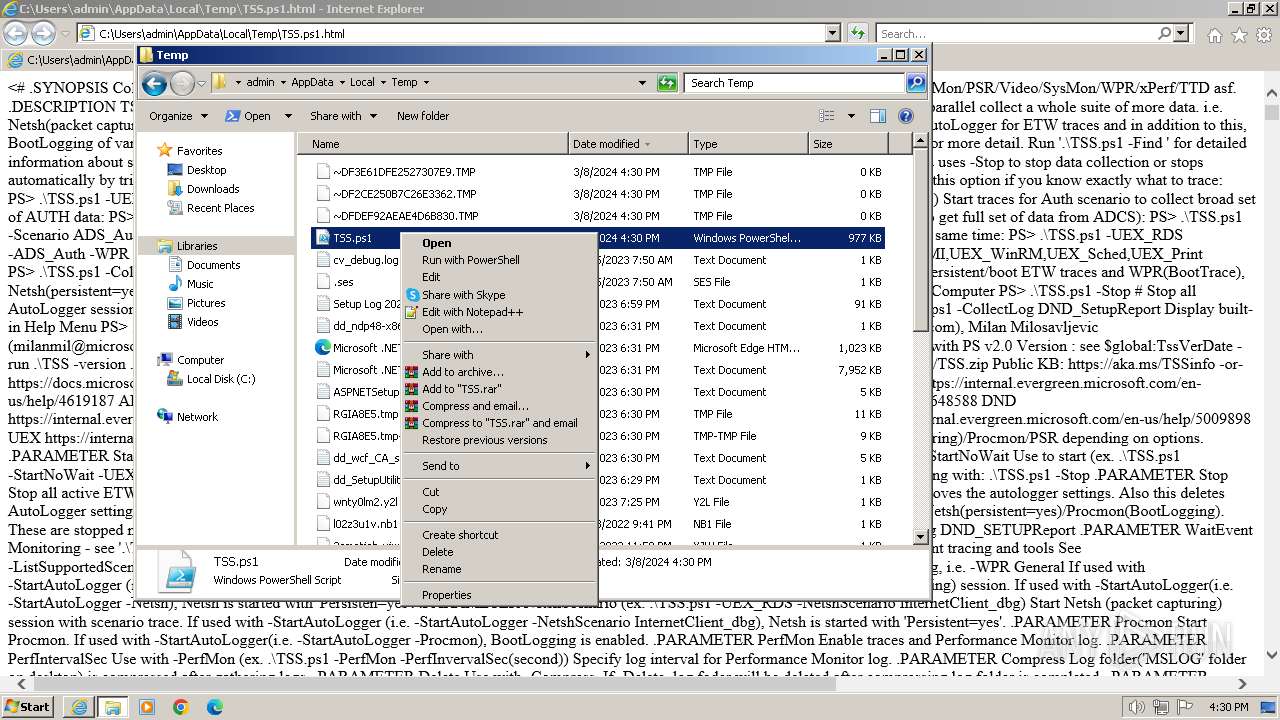Expand Share with submenu
Viewport: 1280px width, 720px height.
tap(499, 355)
